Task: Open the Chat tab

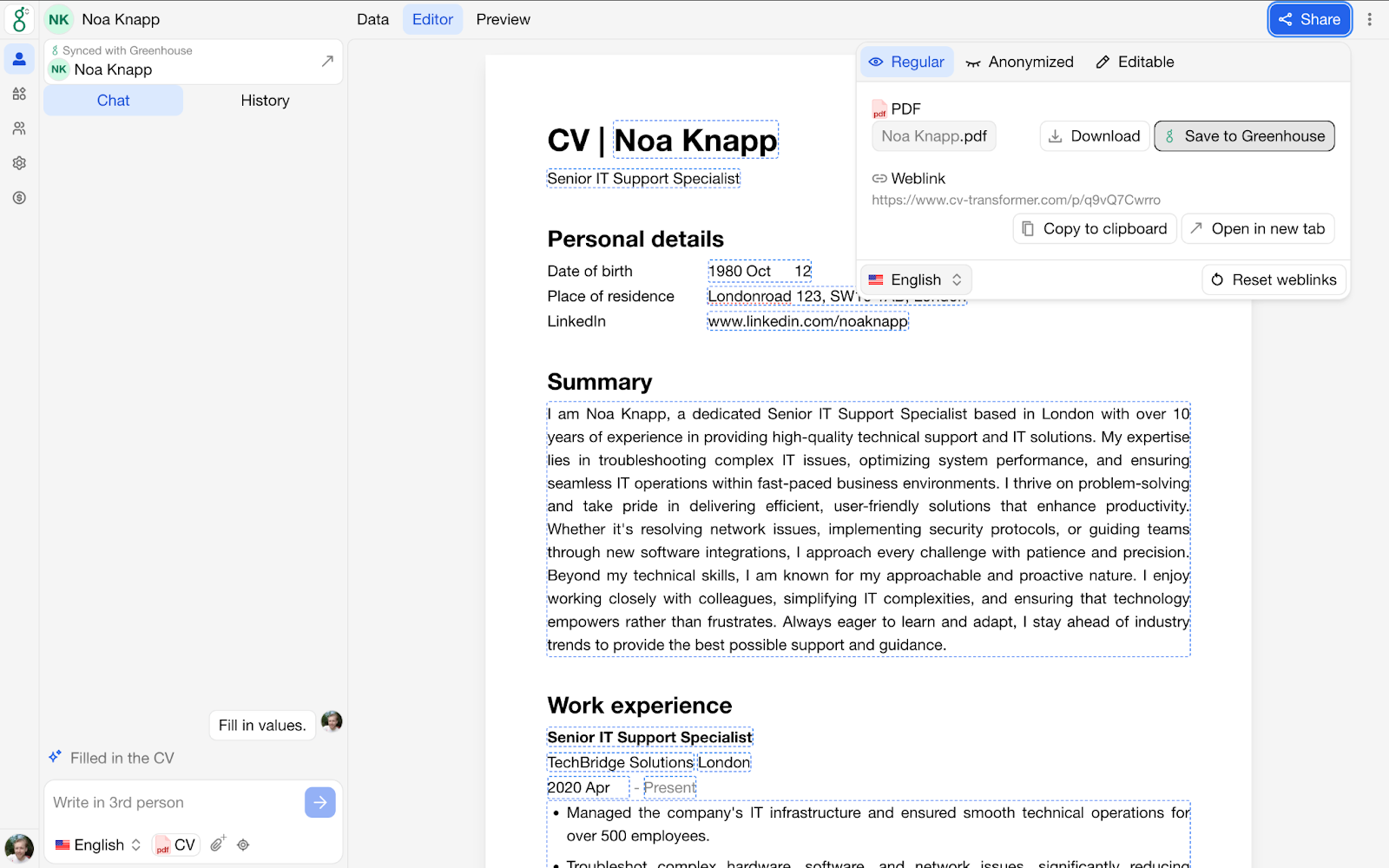Action: (x=113, y=101)
